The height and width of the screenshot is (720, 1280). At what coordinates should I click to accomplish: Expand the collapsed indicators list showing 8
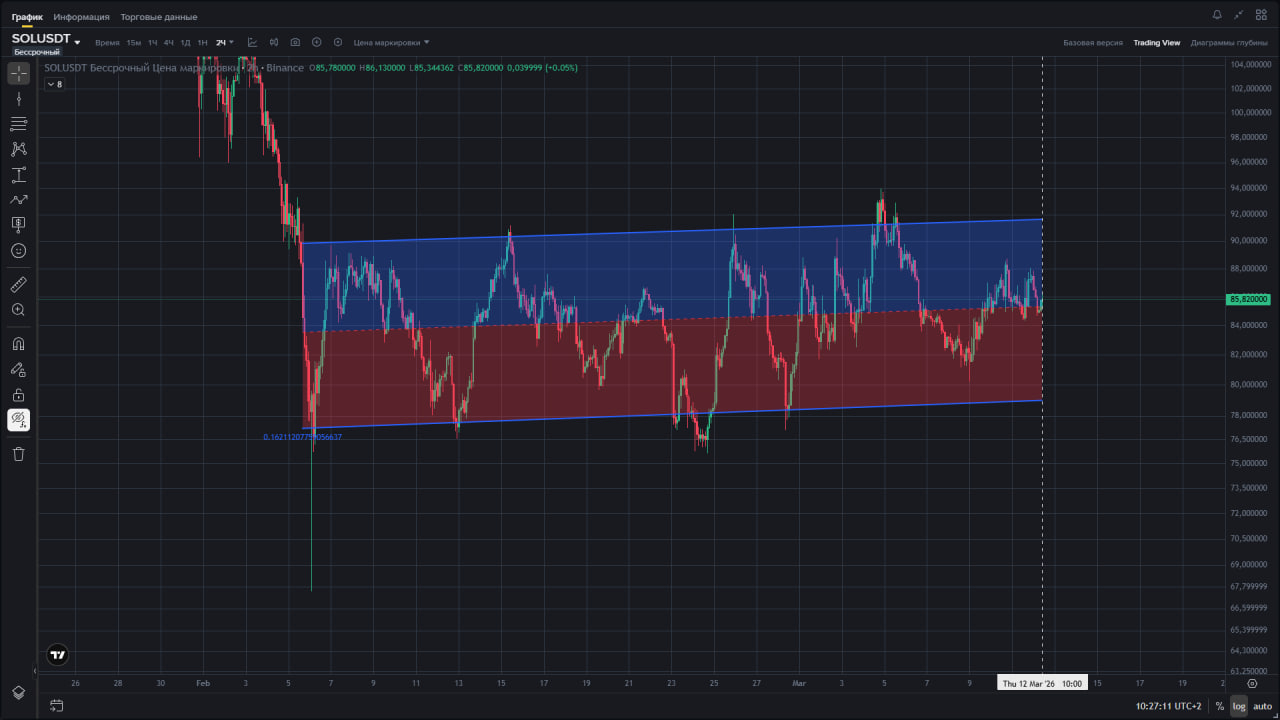click(54, 84)
